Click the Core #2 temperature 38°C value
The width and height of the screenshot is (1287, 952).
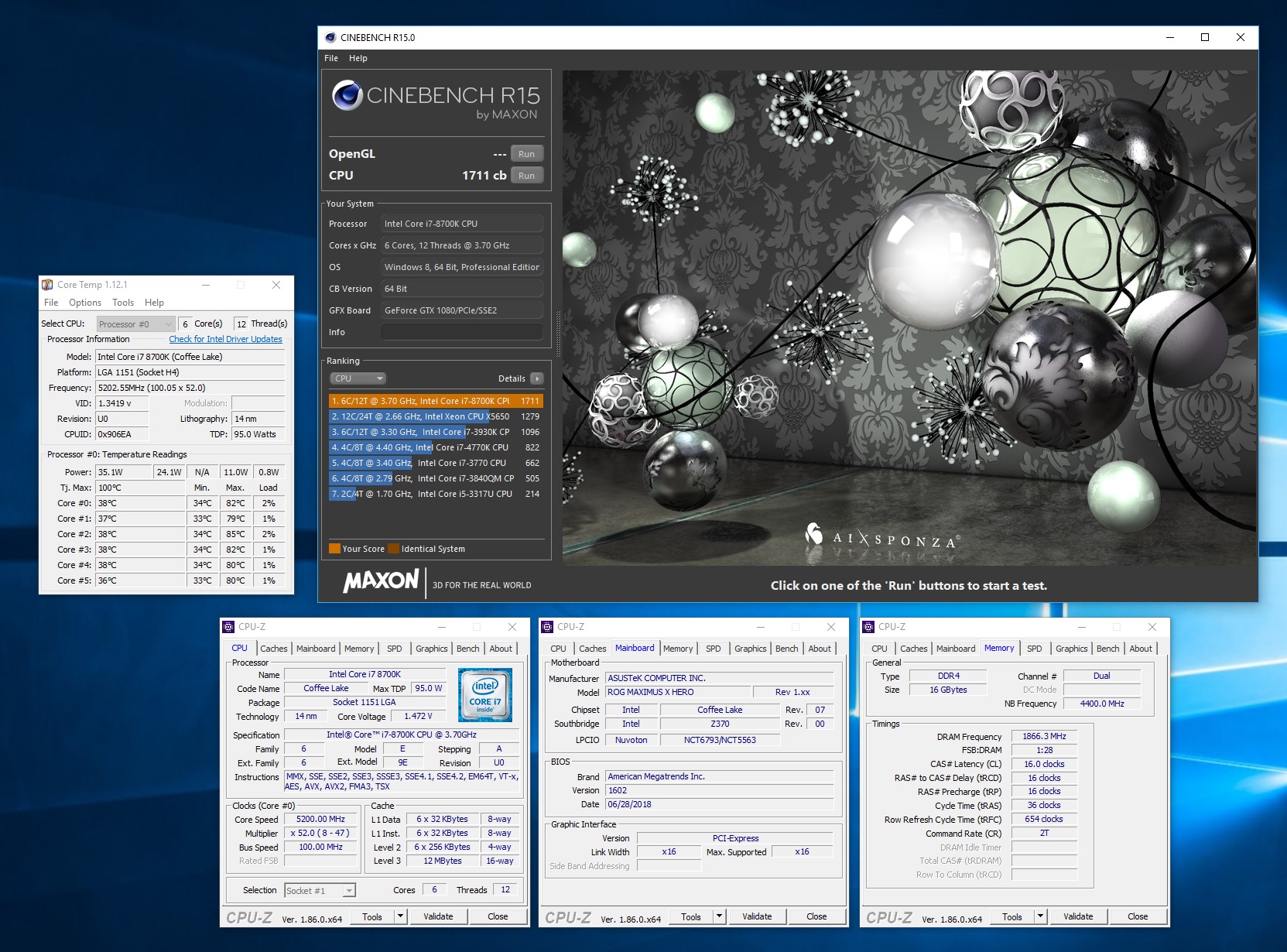coord(140,534)
